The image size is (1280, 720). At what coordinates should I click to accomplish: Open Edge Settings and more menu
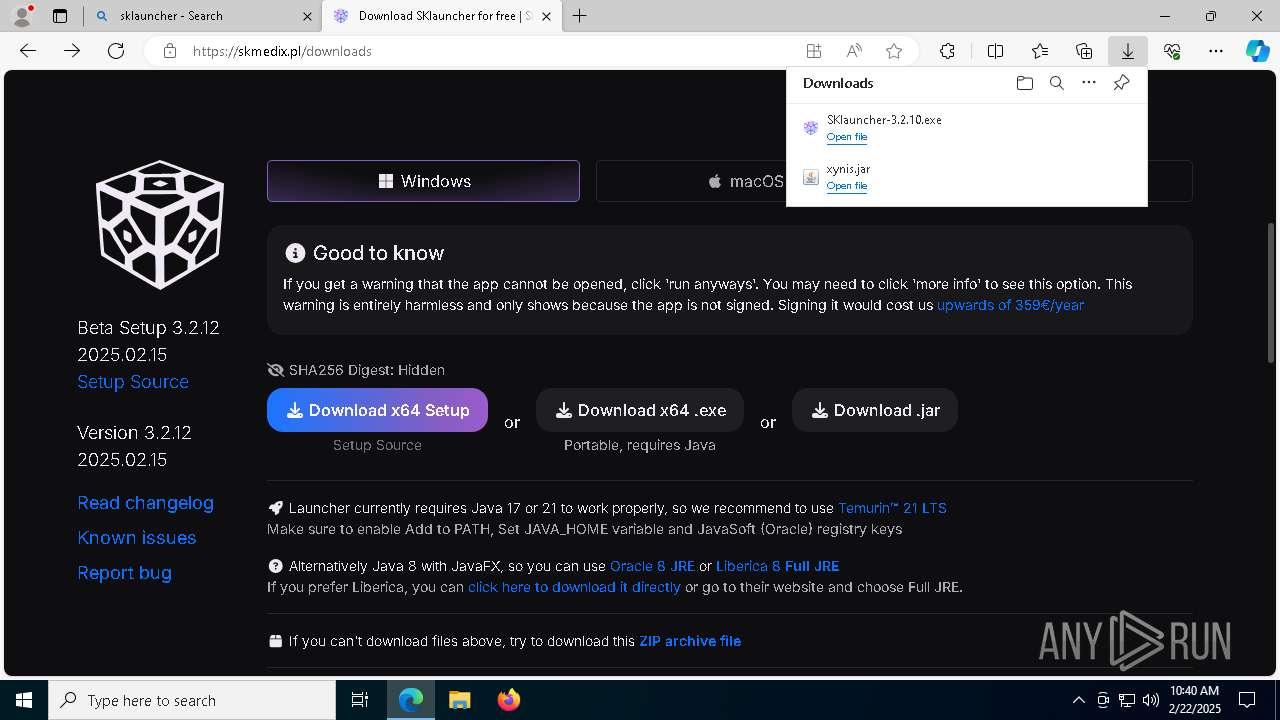[1216, 51]
